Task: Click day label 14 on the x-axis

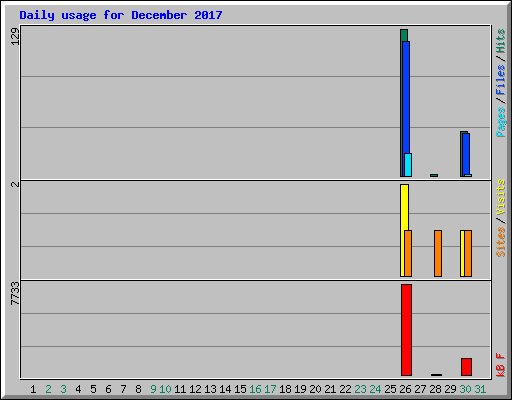Action: (225, 389)
